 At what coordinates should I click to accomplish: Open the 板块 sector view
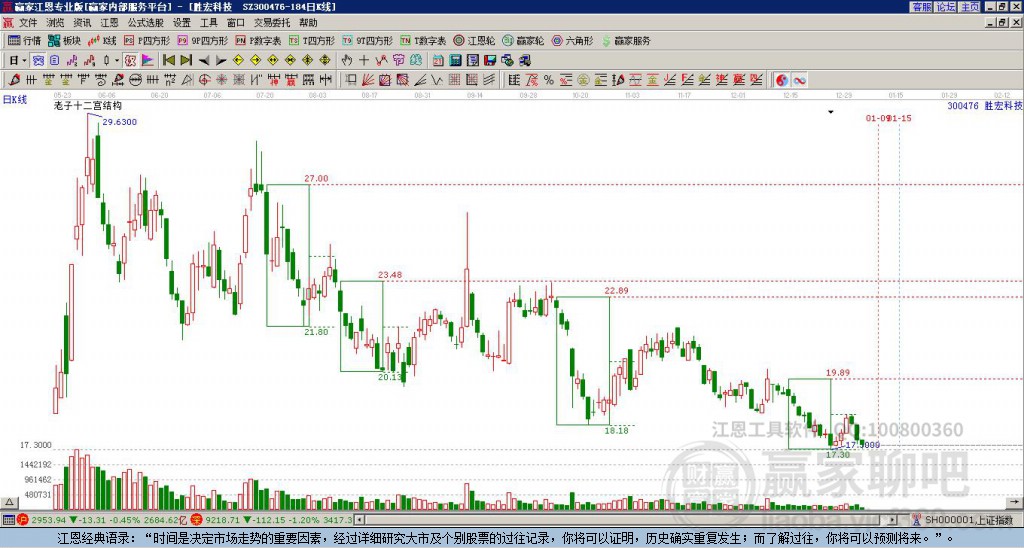[64, 40]
